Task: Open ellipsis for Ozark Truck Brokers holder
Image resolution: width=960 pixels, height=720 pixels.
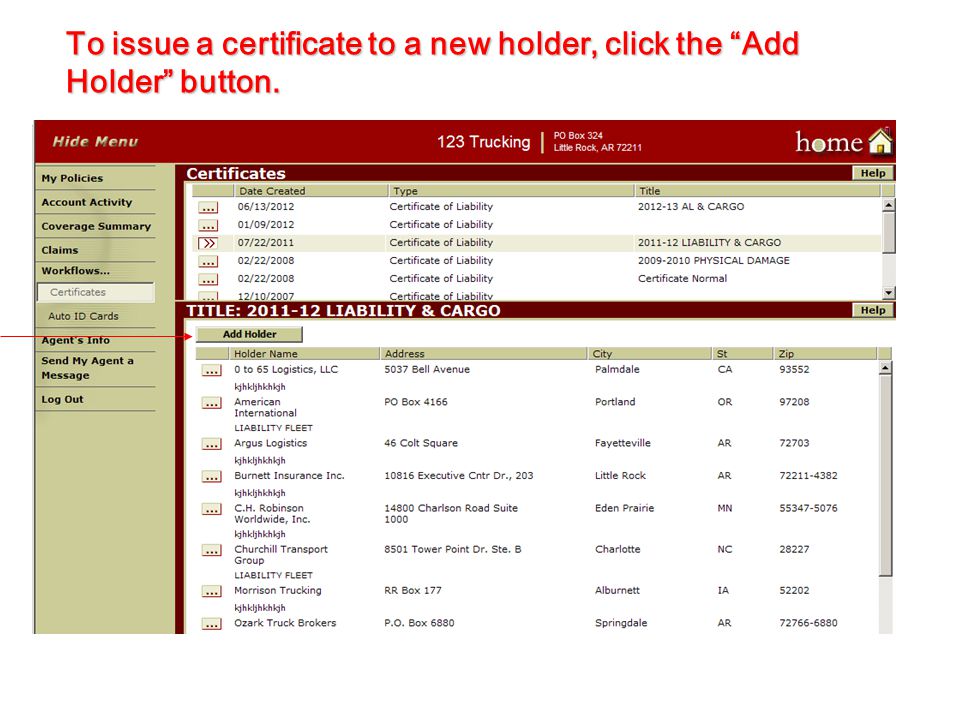Action: [212, 624]
